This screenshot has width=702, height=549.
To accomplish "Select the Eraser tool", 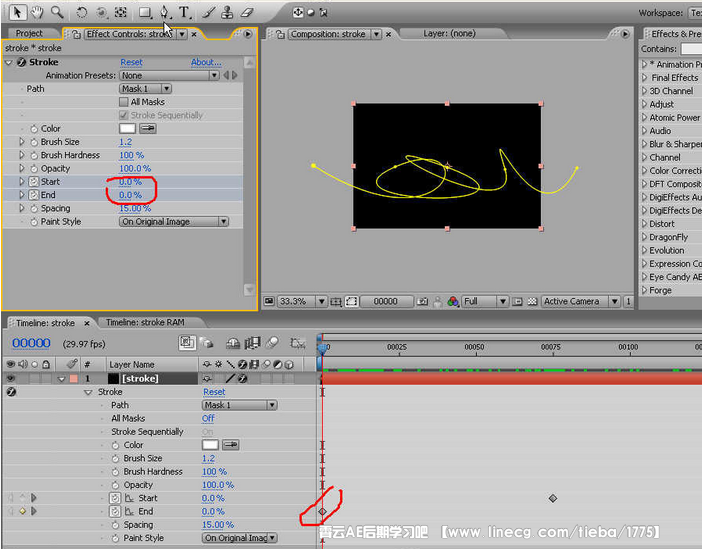I will coord(247,13).
